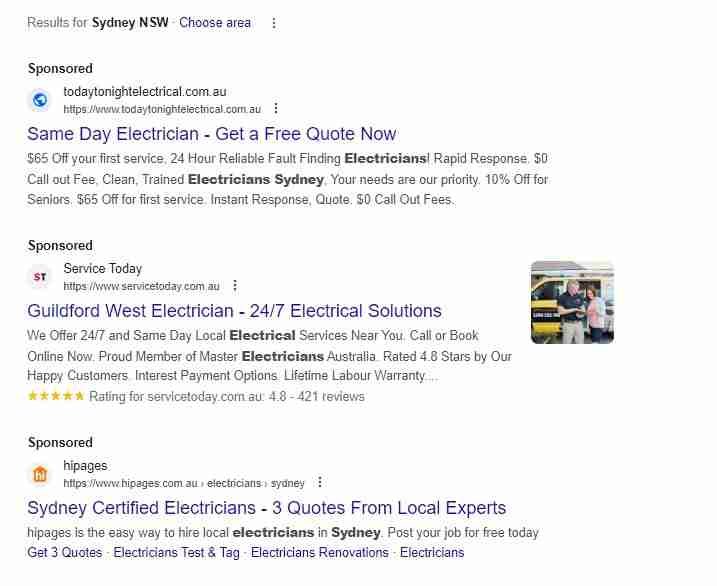Follow the Get 3 Quotes sitelink
Screen dimensions: 717x586
[x=64, y=552]
